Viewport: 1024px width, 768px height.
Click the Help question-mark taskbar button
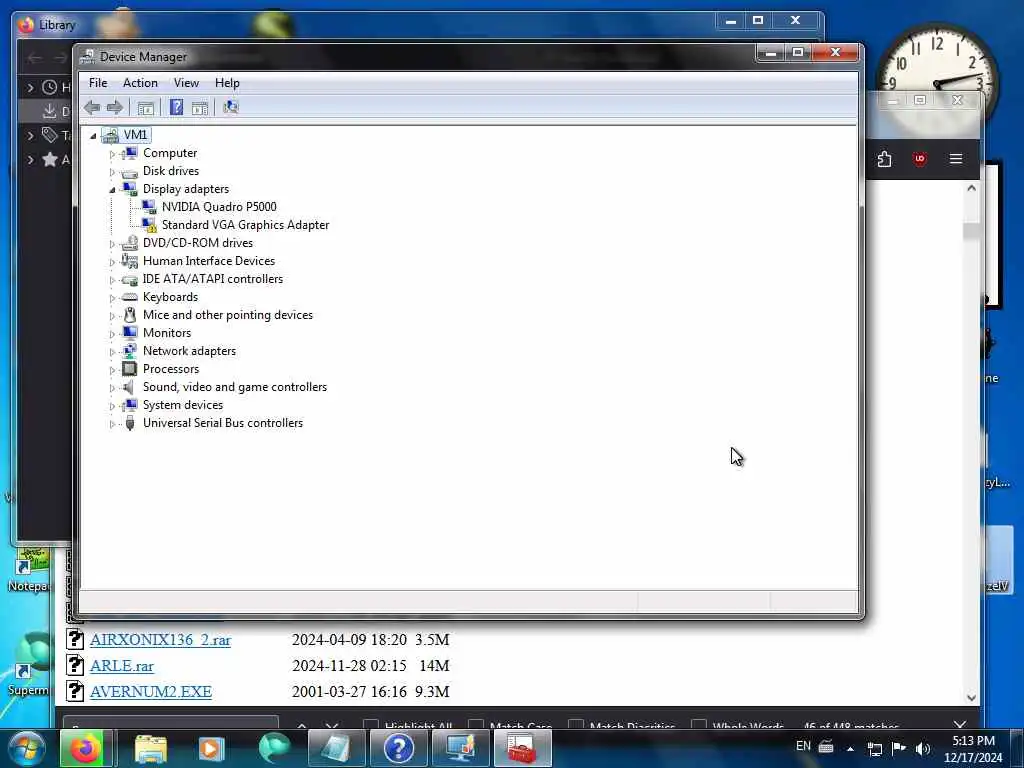398,748
